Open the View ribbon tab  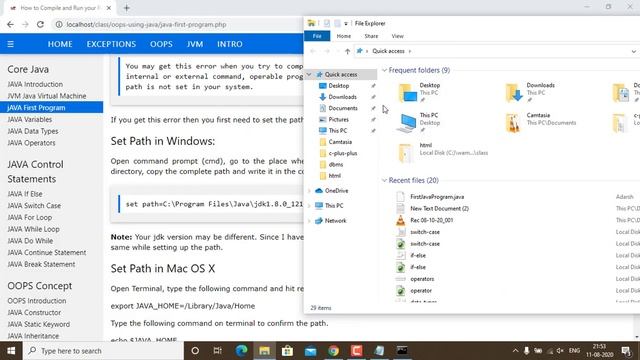pos(397,36)
